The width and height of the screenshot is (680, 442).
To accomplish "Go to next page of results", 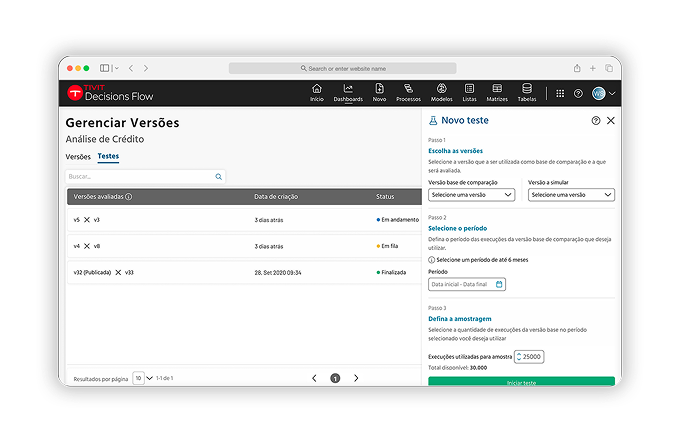I will pos(356,378).
